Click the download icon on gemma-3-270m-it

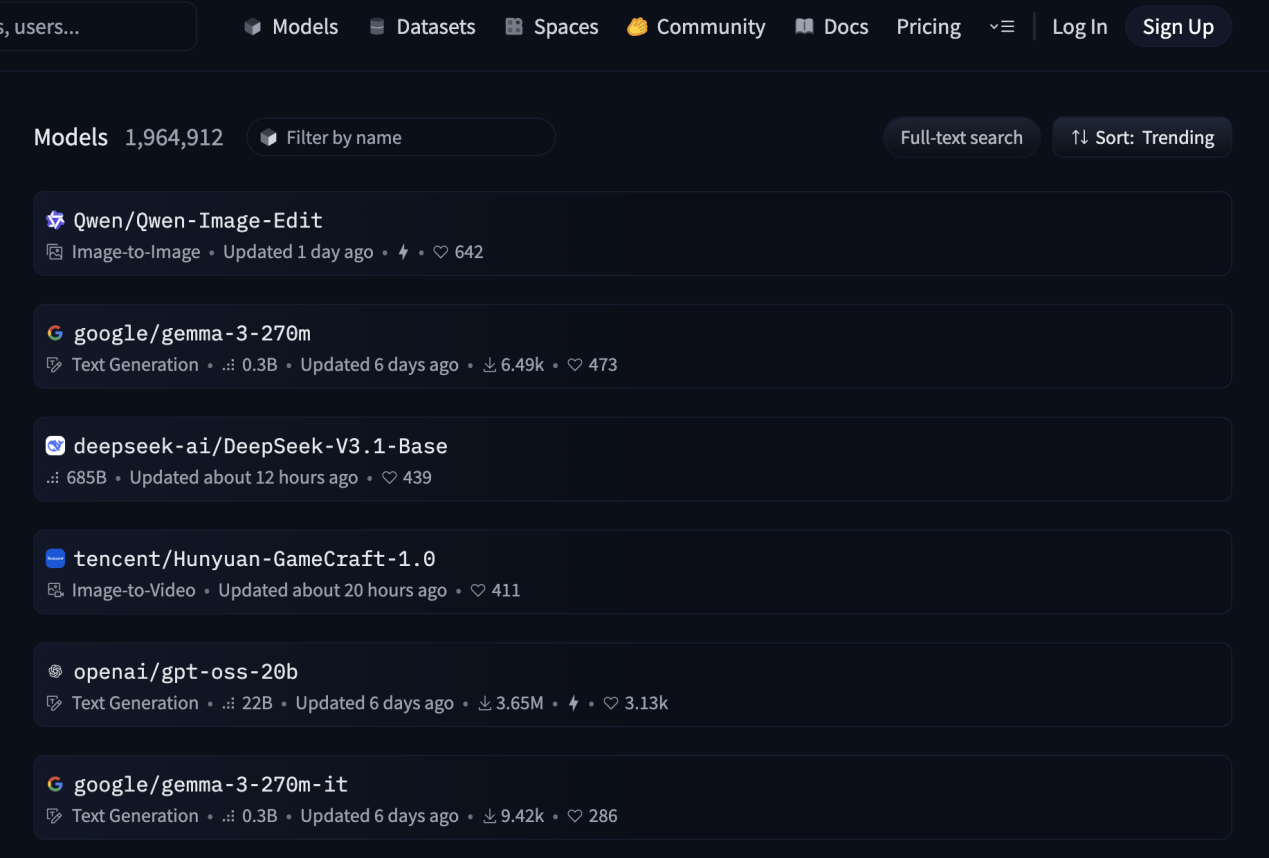(x=489, y=817)
